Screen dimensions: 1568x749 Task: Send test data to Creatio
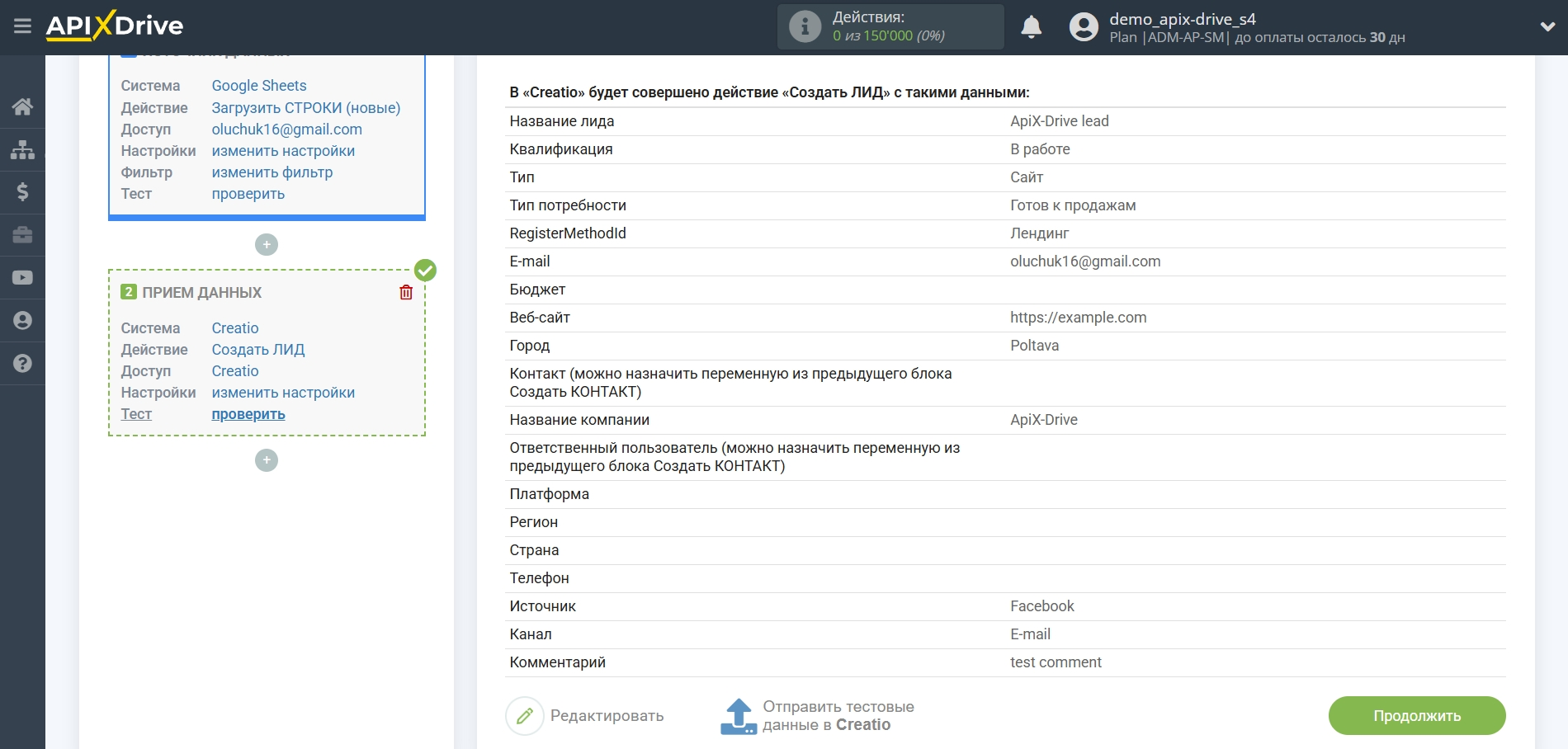(x=818, y=716)
